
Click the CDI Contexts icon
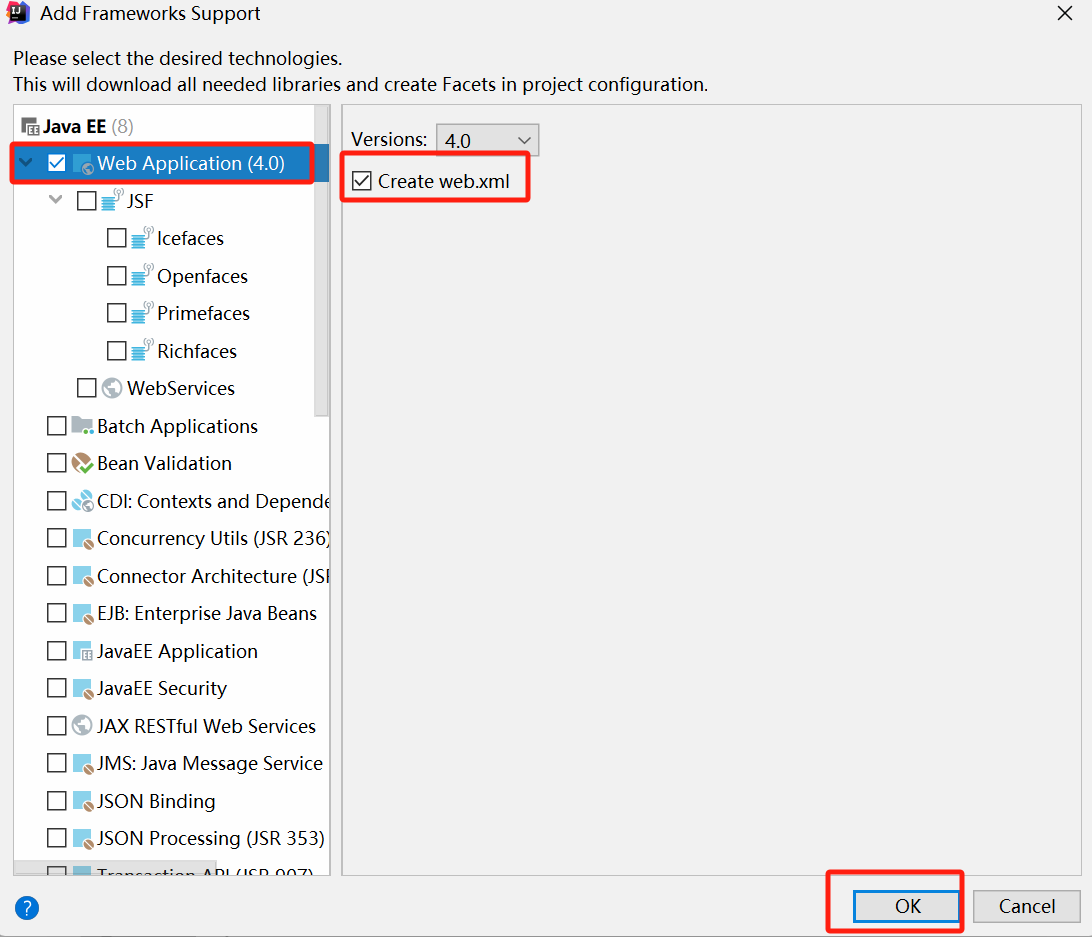click(x=82, y=500)
